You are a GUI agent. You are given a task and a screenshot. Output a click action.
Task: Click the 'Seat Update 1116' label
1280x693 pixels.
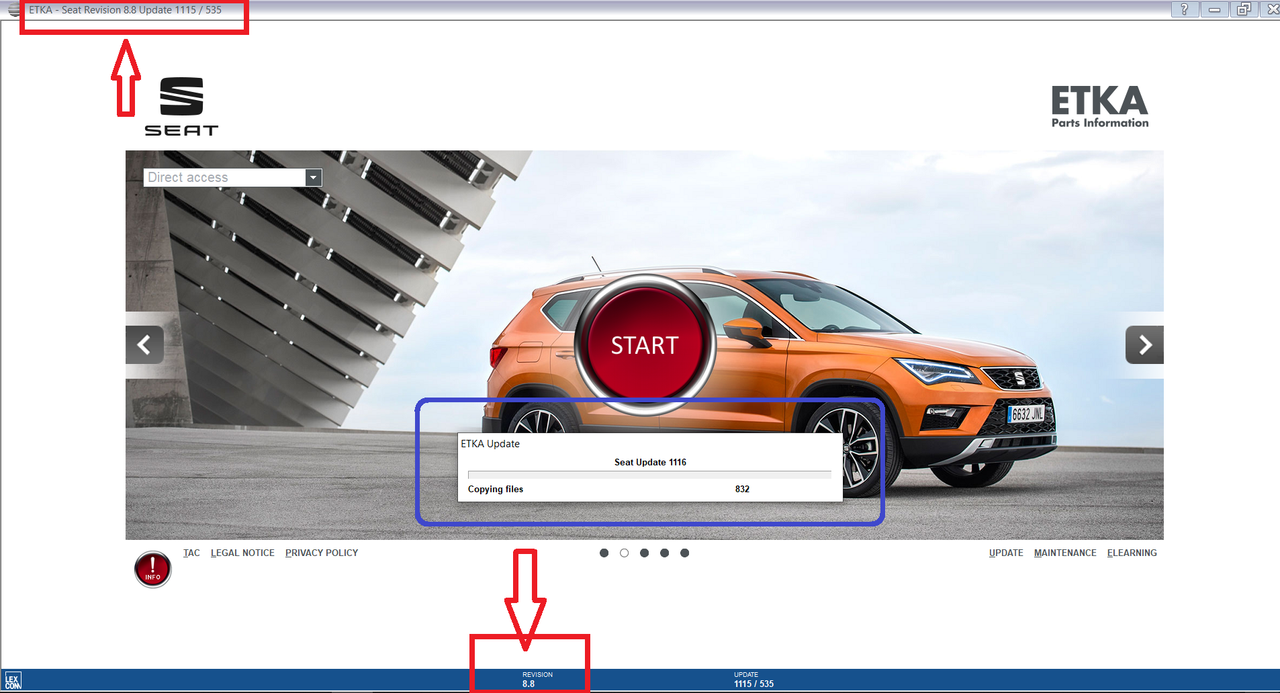pos(650,462)
